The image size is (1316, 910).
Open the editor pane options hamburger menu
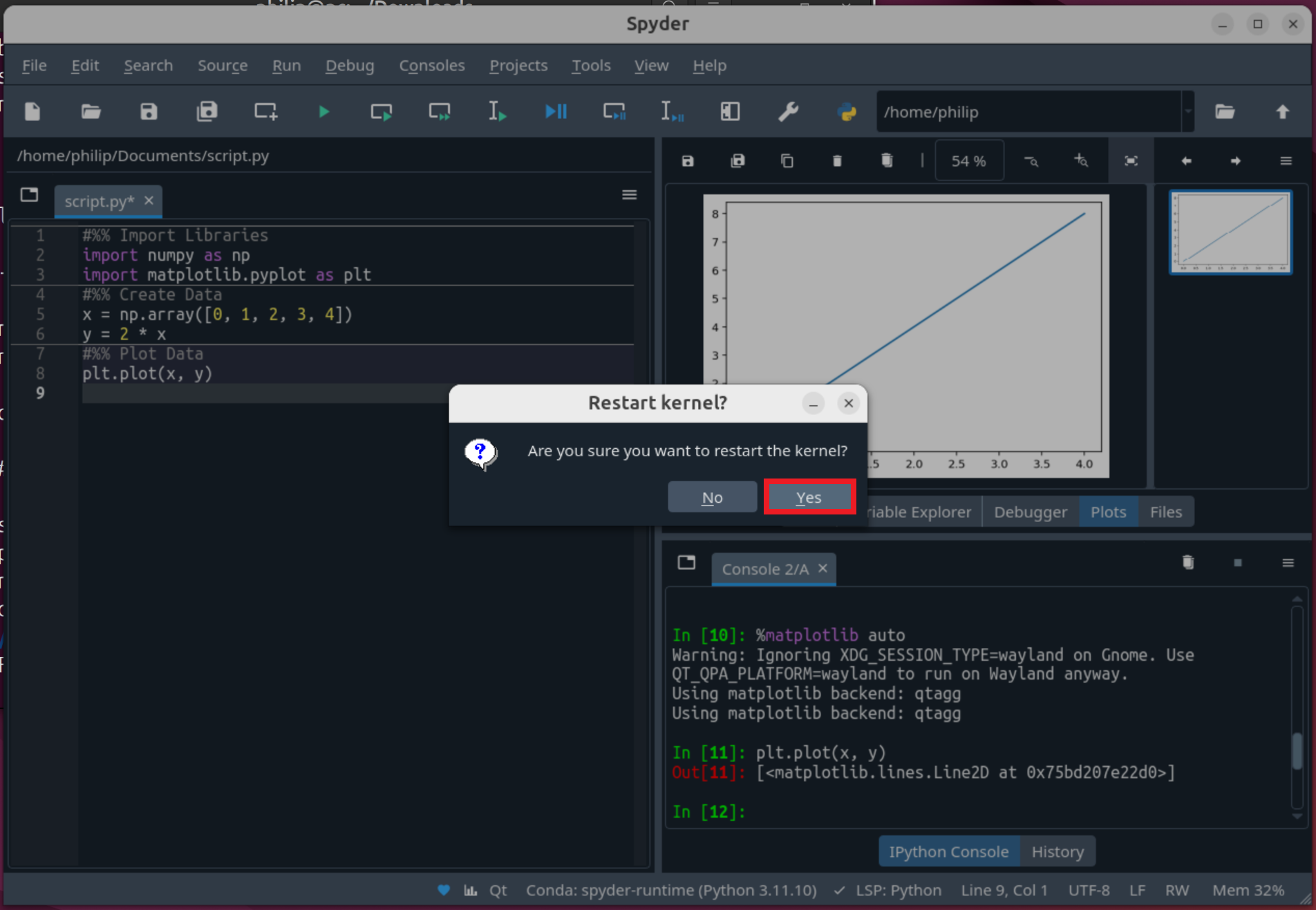pyautogui.click(x=629, y=195)
